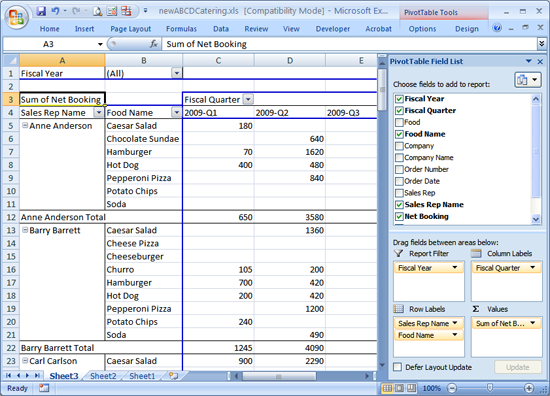Close the PivotTable Field List pane
This screenshot has height=396, width=550.
point(540,61)
